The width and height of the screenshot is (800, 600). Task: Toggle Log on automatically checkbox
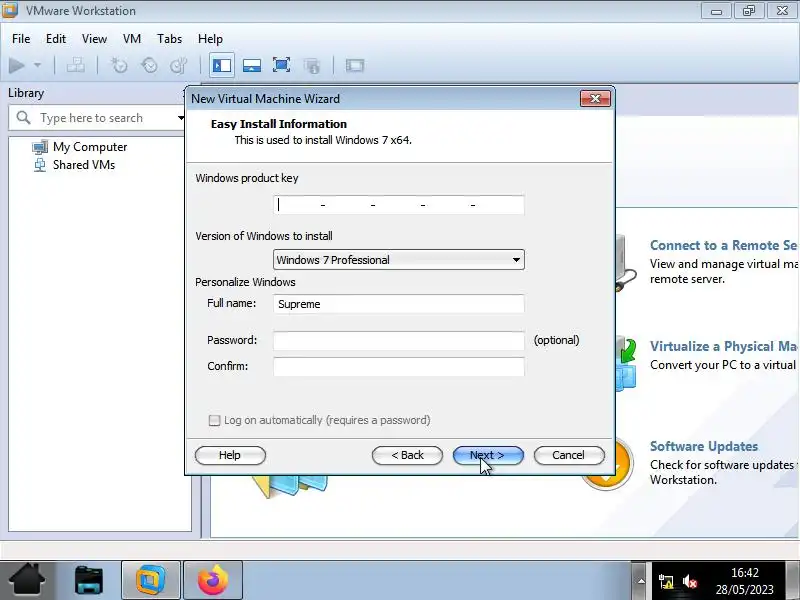214,420
